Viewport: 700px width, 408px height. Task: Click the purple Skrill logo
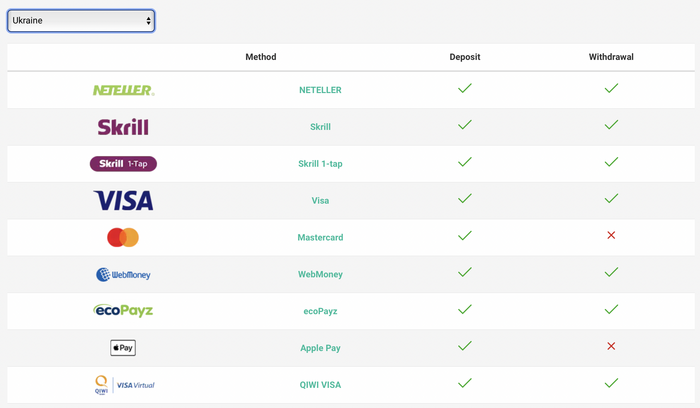click(123, 127)
